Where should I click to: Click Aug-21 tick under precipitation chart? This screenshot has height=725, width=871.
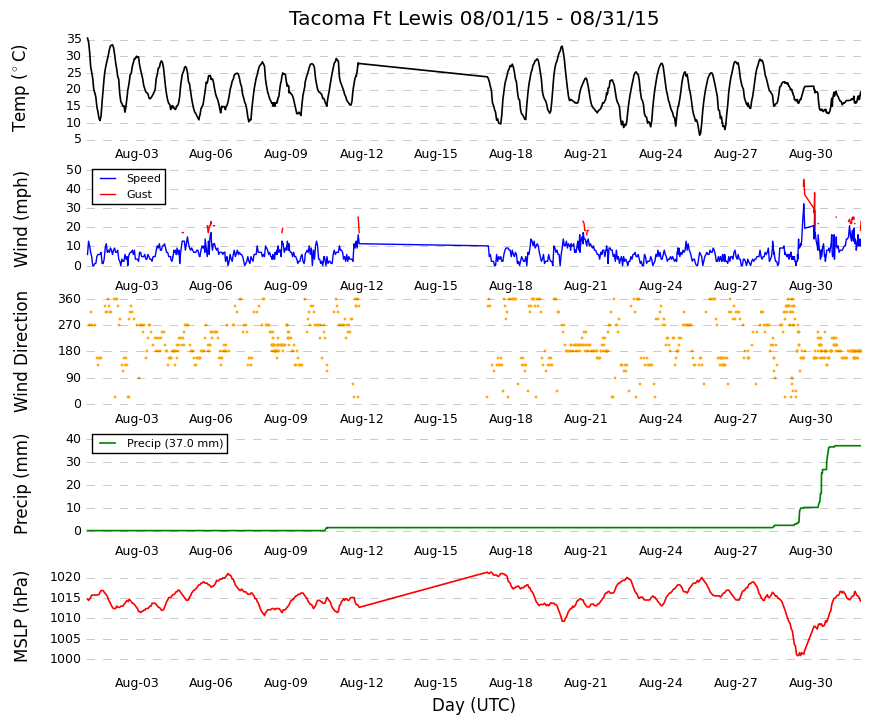coord(585,551)
